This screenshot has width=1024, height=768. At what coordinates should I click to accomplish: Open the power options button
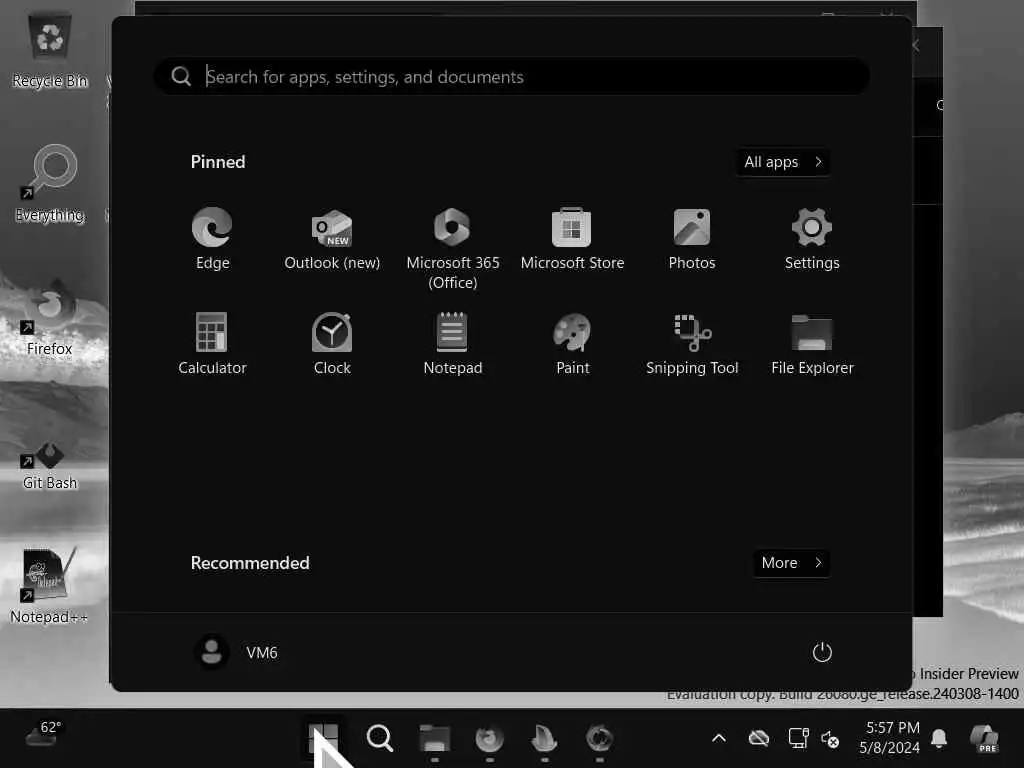822,652
